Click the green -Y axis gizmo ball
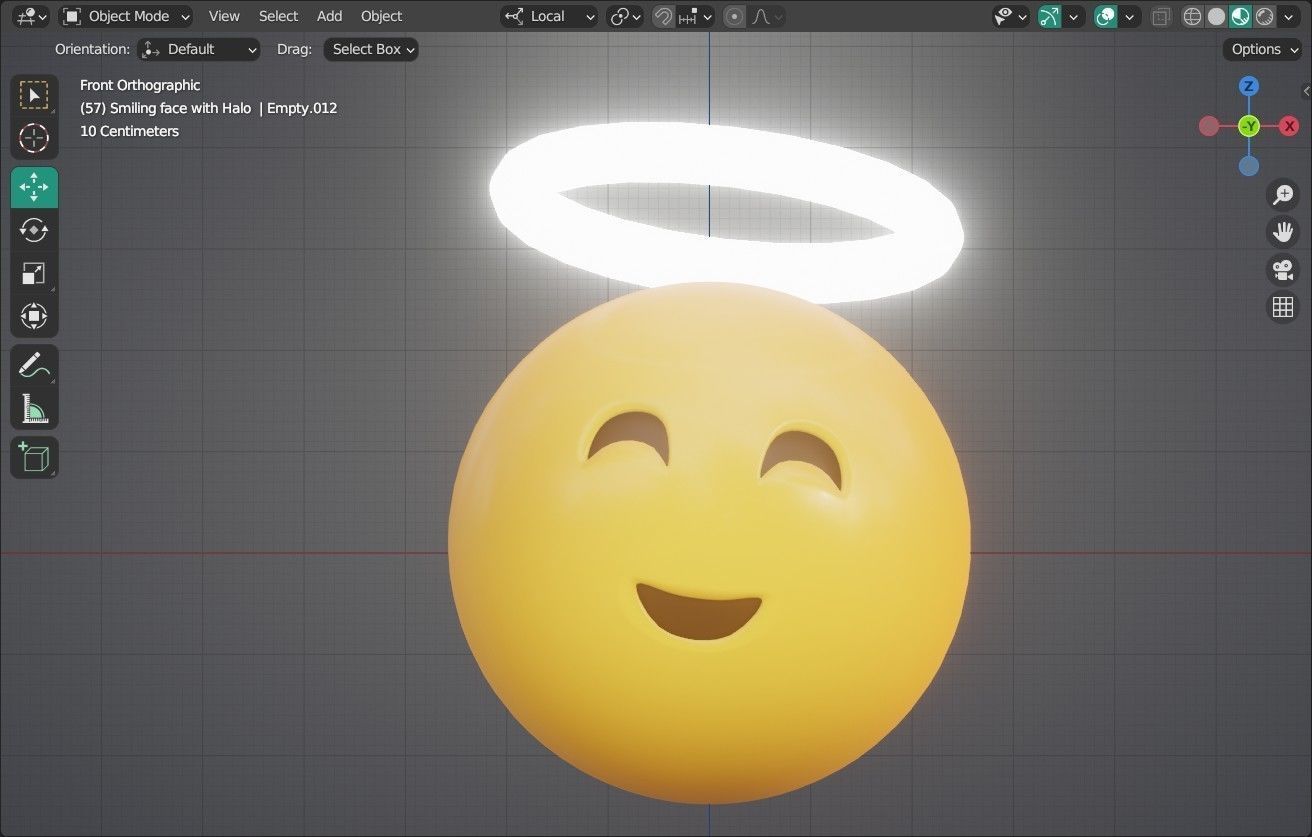1312x837 pixels. [x=1249, y=126]
